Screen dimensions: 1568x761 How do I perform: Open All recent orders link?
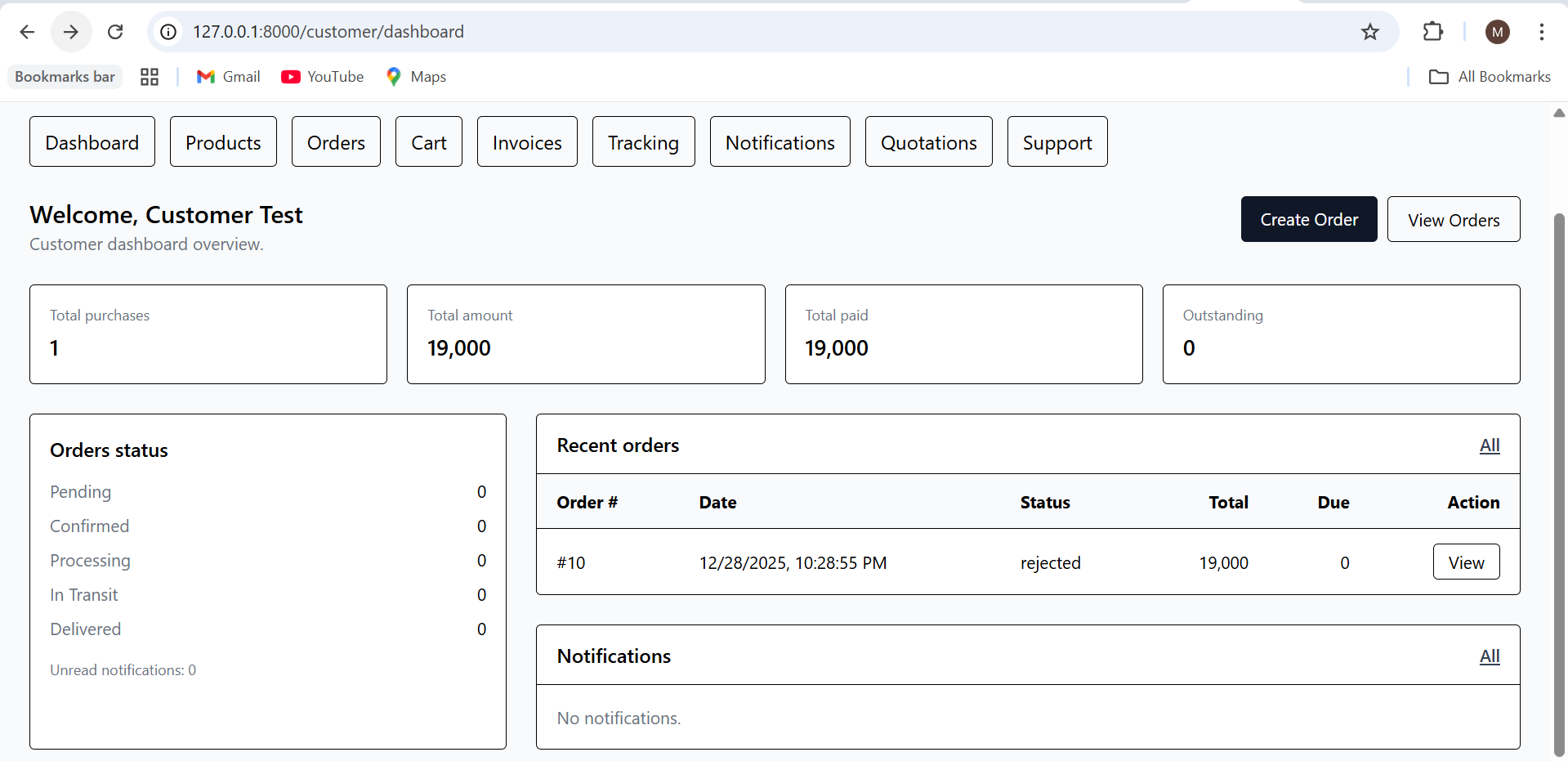[x=1489, y=445]
